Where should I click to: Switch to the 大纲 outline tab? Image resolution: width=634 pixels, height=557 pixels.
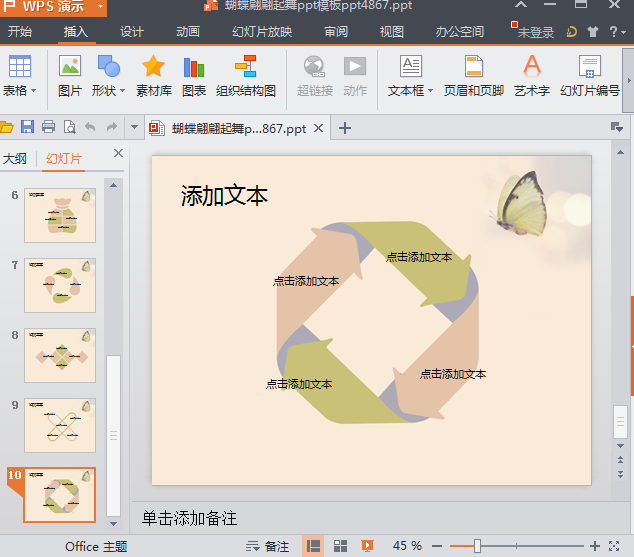15,158
